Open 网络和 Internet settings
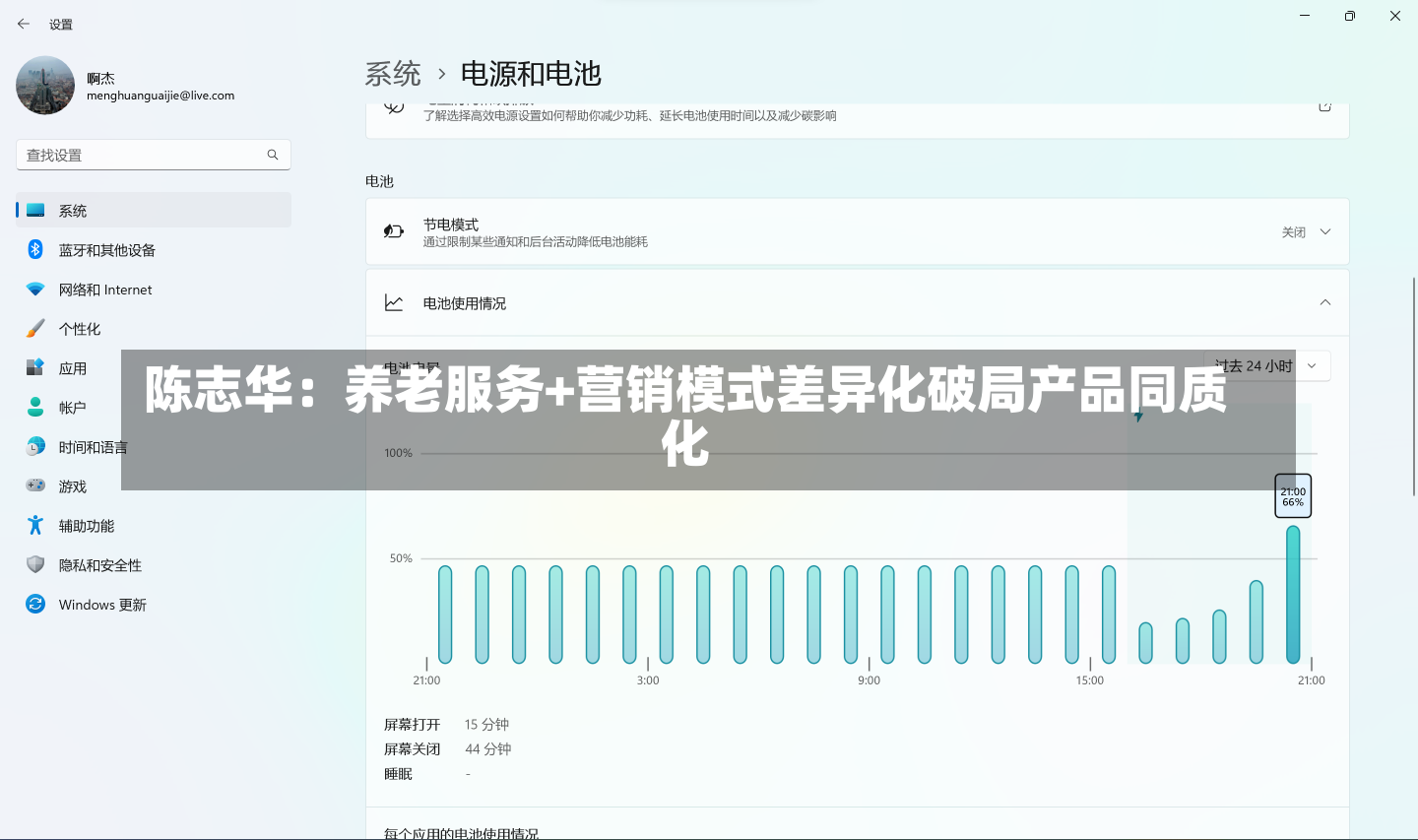 (x=154, y=289)
